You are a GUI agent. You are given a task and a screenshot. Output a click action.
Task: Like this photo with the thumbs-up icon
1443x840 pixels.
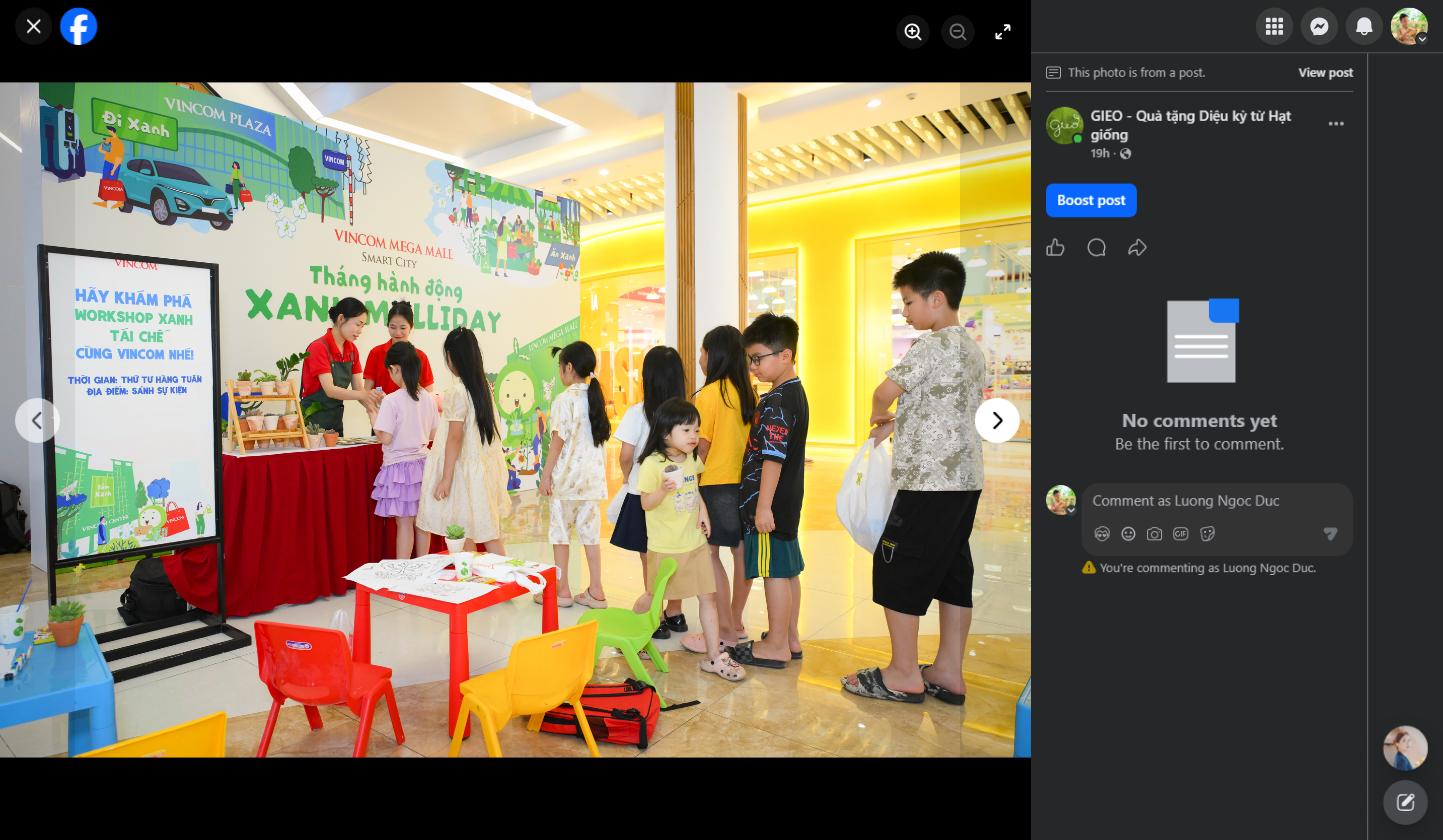click(x=1055, y=248)
